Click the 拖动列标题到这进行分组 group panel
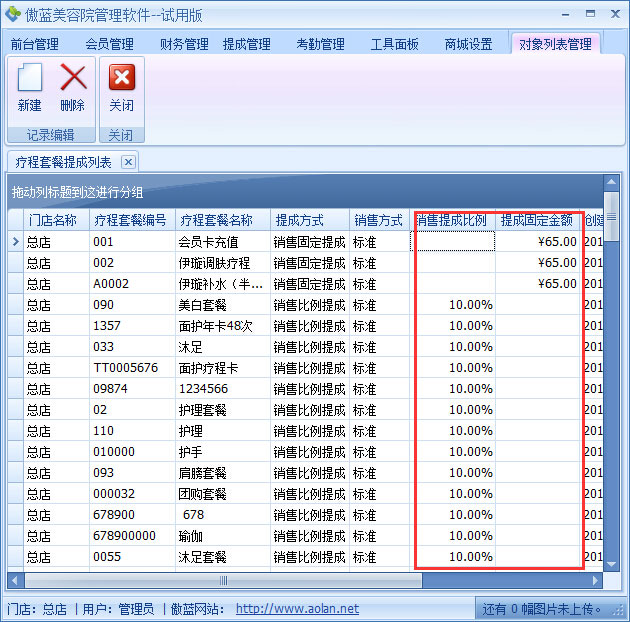The height and width of the screenshot is (622, 630). pyautogui.click(x=305, y=192)
